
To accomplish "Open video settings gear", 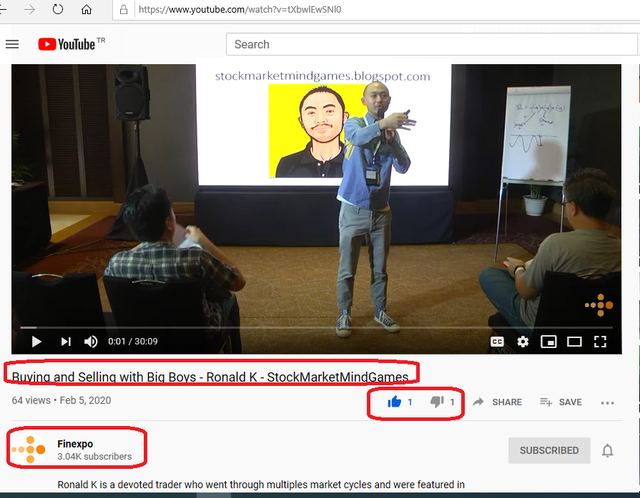I will tap(523, 341).
